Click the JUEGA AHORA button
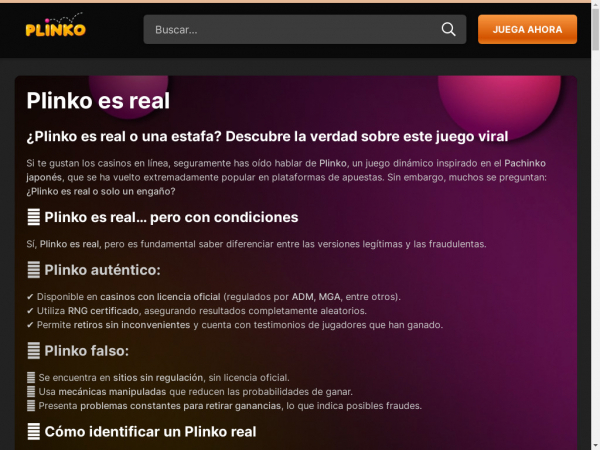 [x=527, y=29]
